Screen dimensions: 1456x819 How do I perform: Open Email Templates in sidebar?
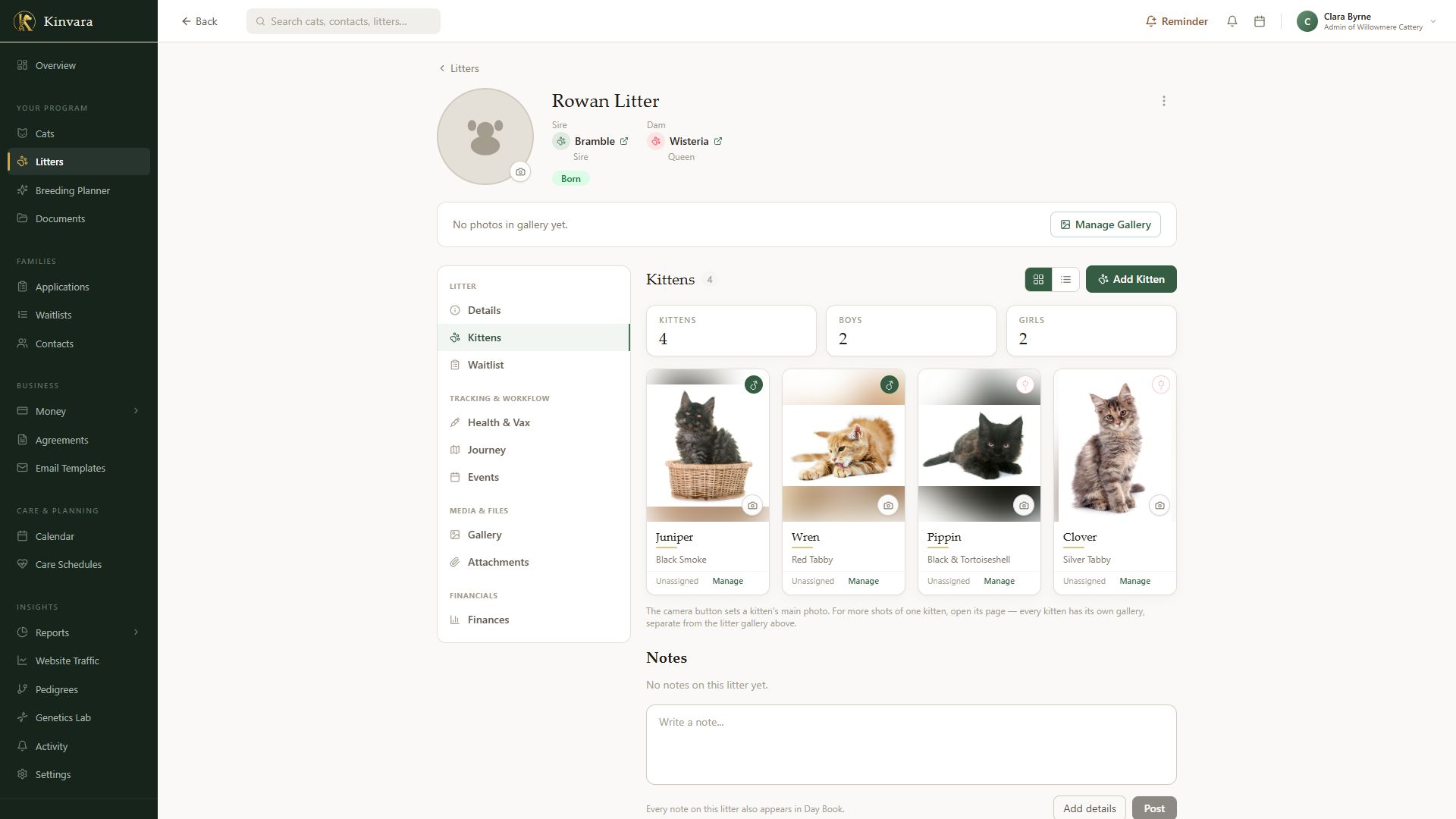79,468
